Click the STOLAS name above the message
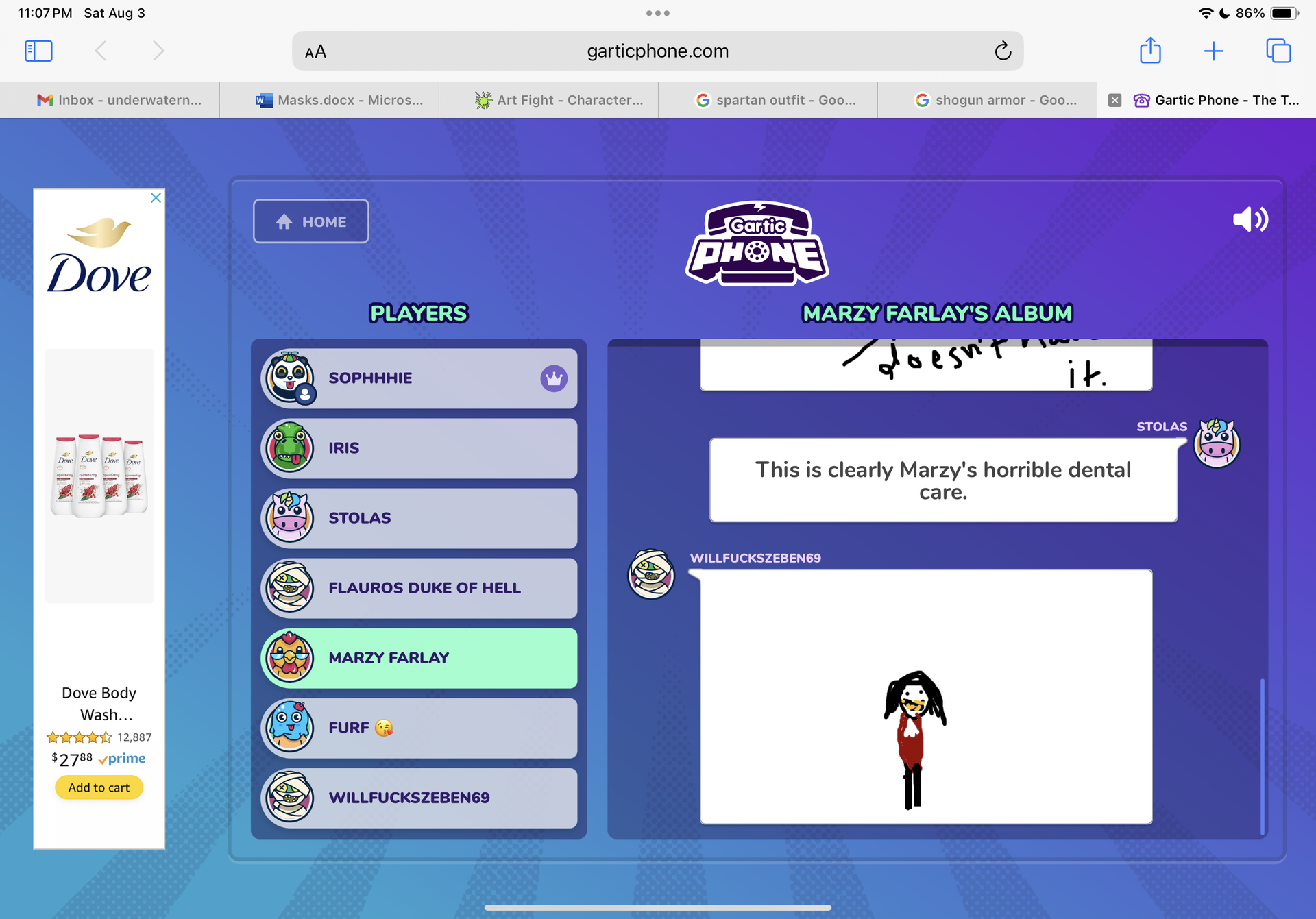The image size is (1316, 919). pos(1161,426)
